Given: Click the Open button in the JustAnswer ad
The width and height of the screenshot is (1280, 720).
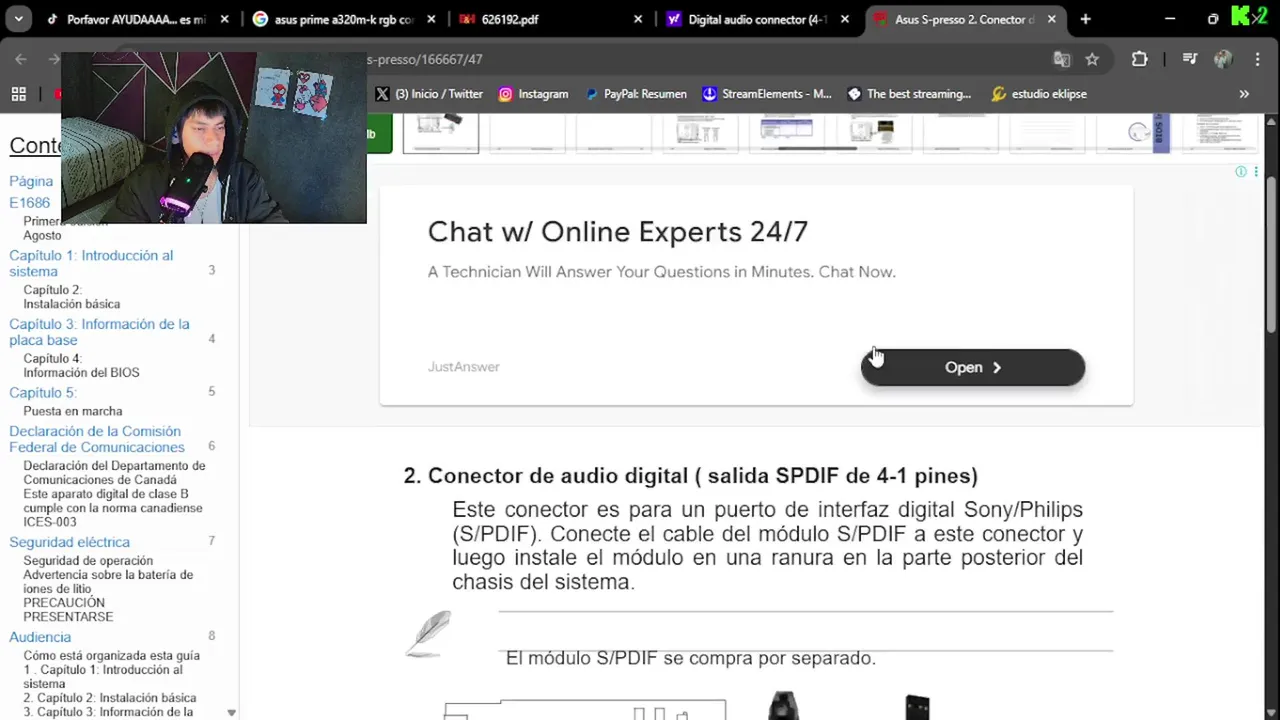Looking at the screenshot, I should pyautogui.click(x=973, y=367).
